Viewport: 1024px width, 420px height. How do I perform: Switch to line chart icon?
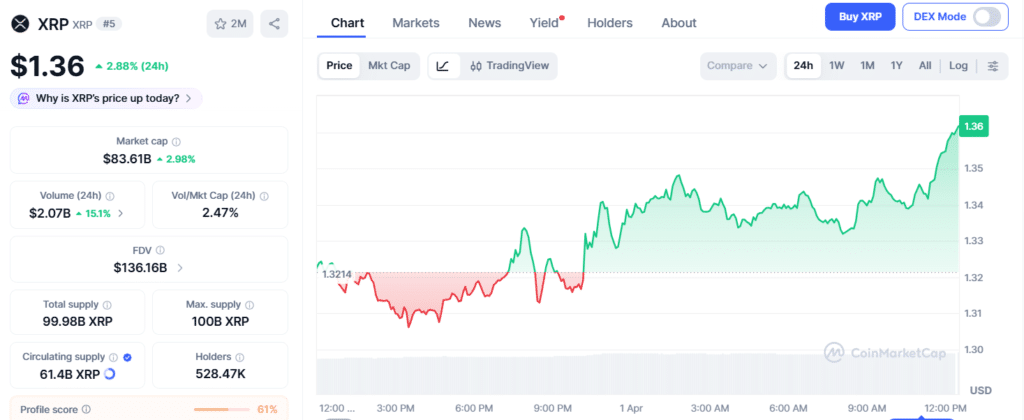click(x=443, y=66)
